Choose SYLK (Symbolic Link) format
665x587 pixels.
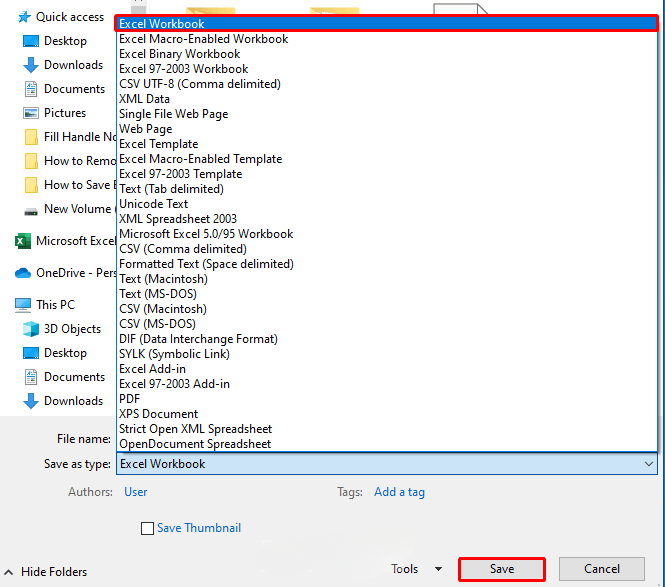[x=386, y=354]
